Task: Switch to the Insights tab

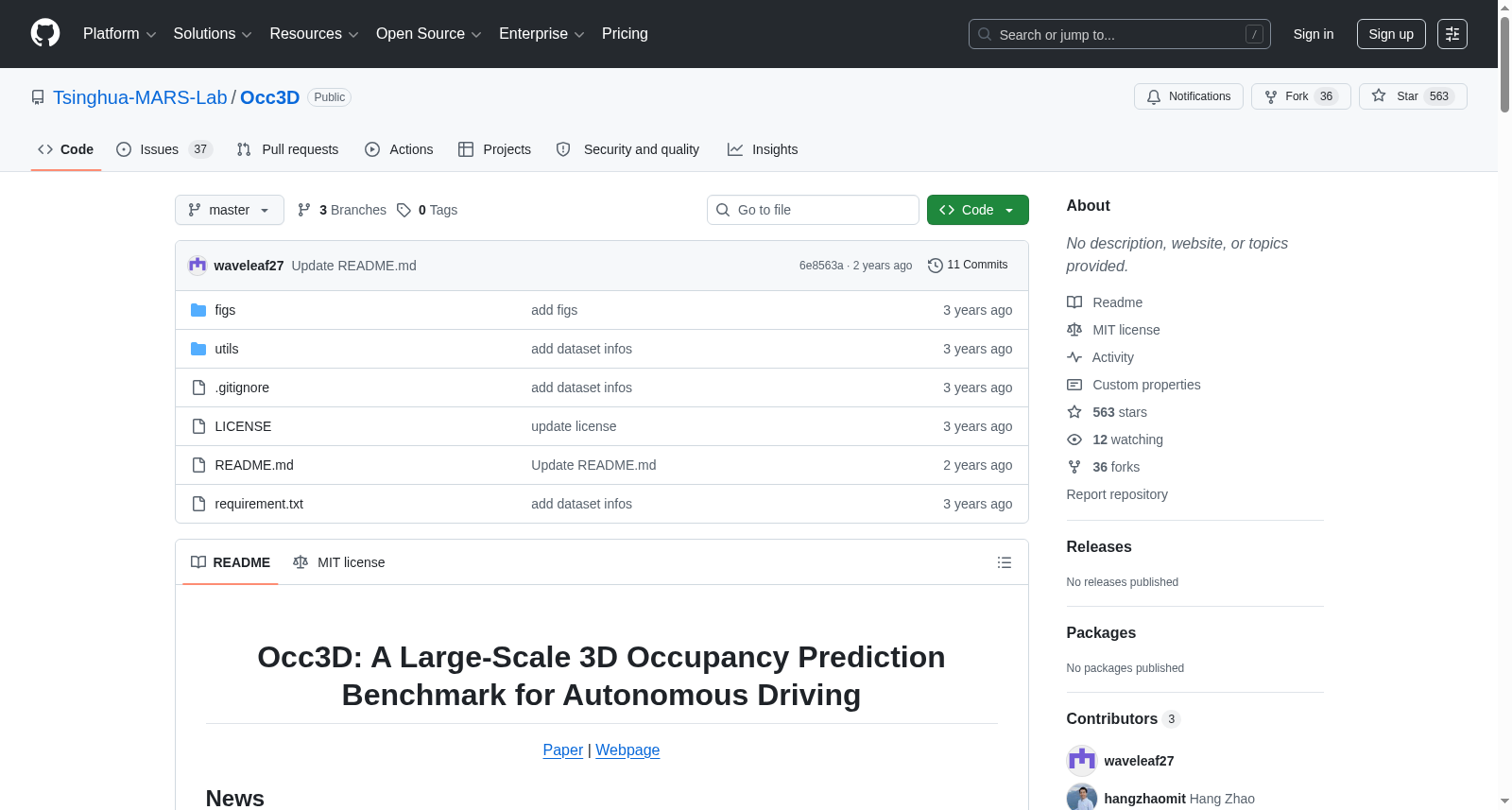Action: pyautogui.click(x=763, y=149)
